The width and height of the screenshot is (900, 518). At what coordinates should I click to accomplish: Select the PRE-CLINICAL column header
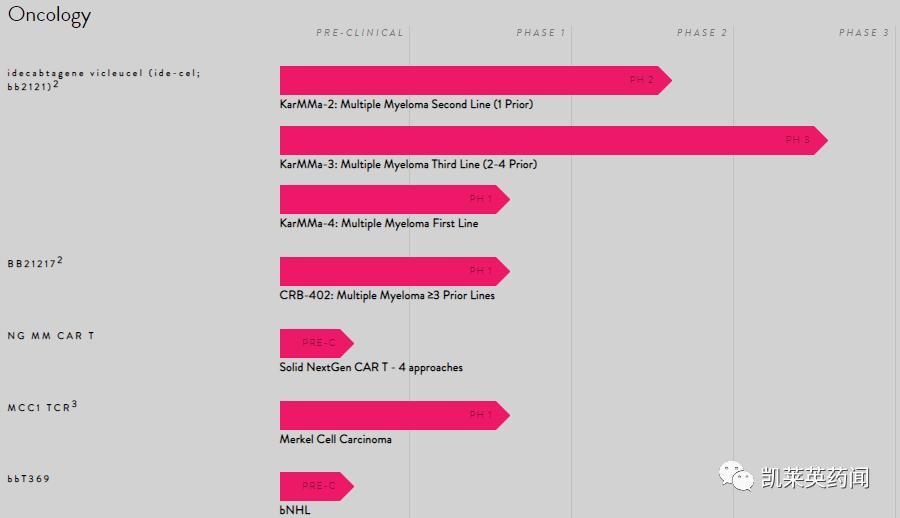pos(360,33)
